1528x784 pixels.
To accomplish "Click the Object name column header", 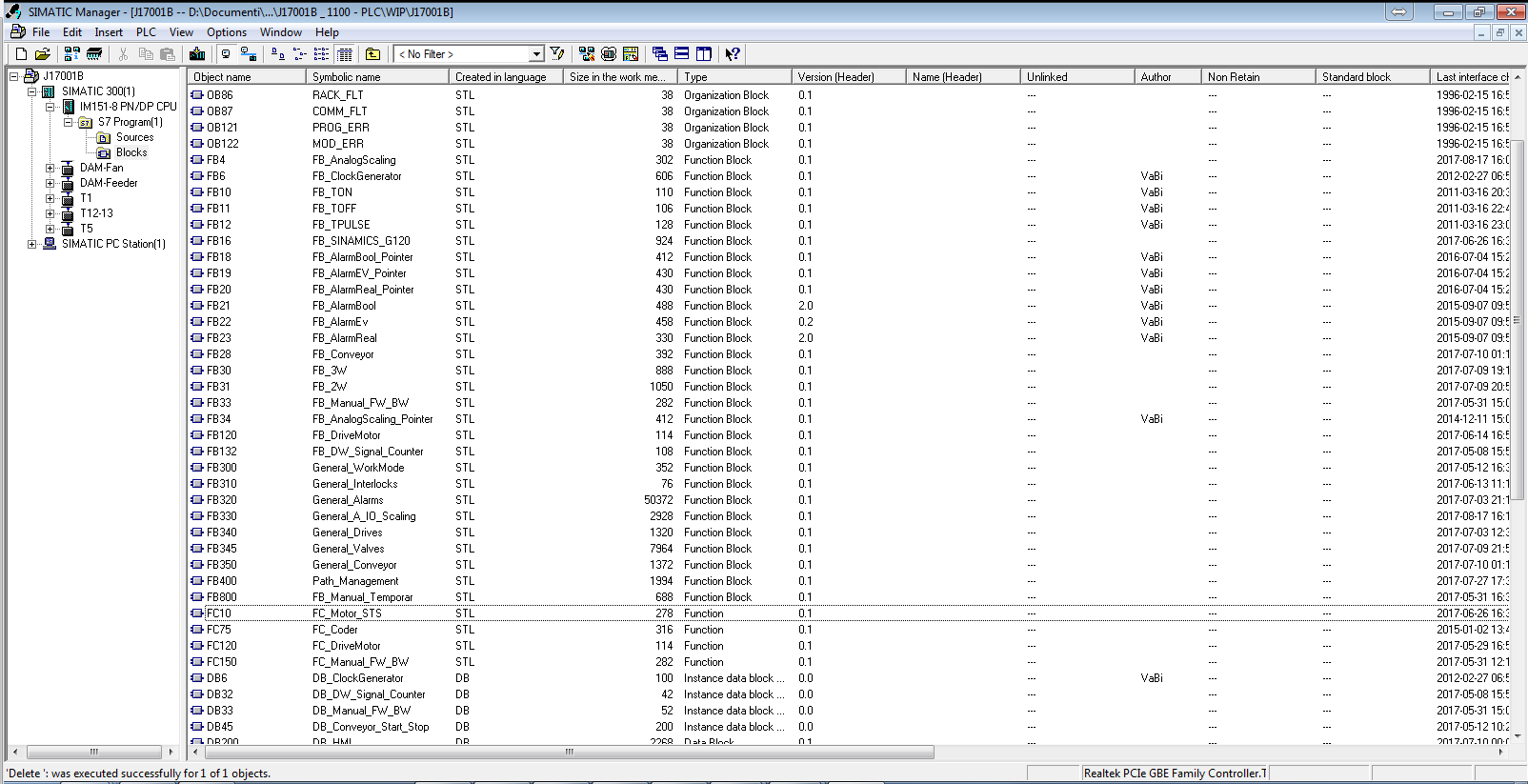I will (x=247, y=77).
